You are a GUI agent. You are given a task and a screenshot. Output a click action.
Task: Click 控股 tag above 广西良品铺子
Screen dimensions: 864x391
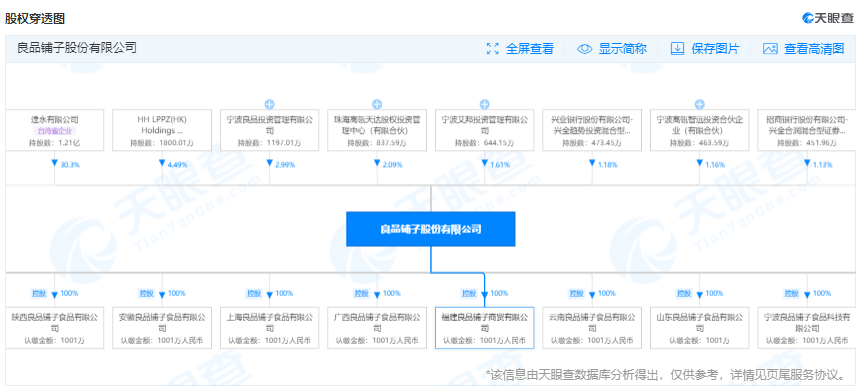click(361, 294)
